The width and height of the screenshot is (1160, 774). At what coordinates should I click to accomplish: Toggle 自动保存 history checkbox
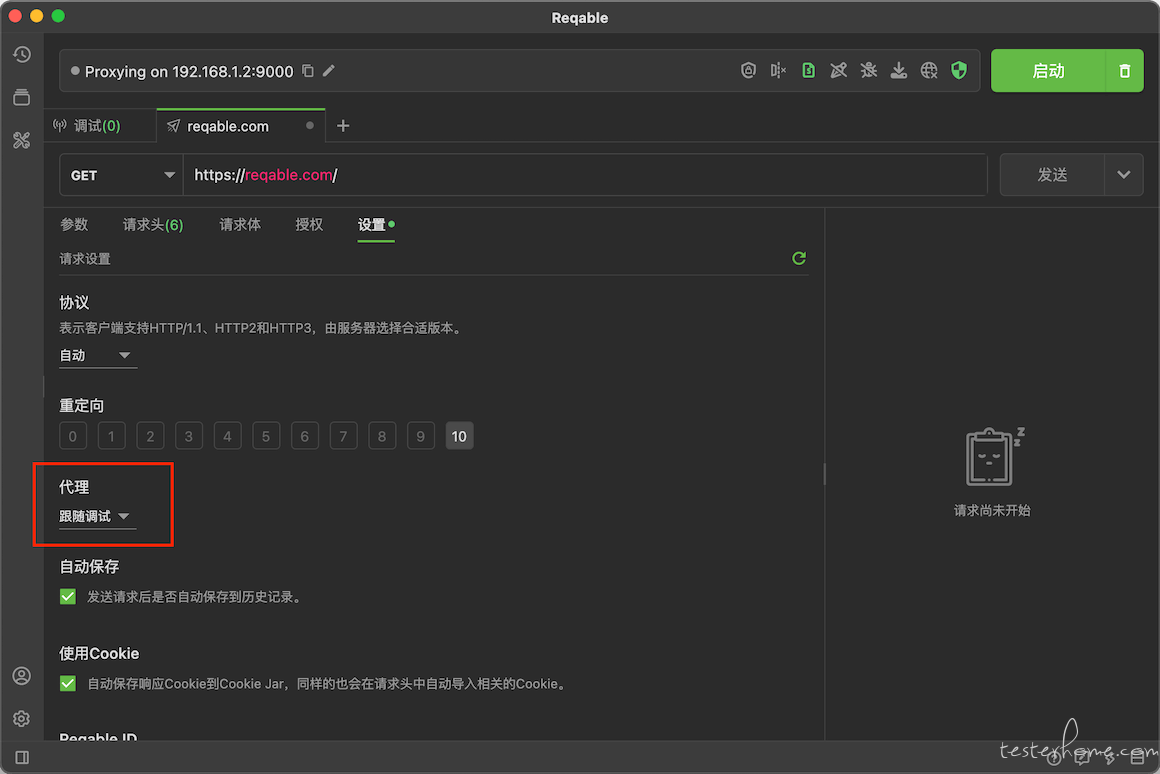pos(68,596)
